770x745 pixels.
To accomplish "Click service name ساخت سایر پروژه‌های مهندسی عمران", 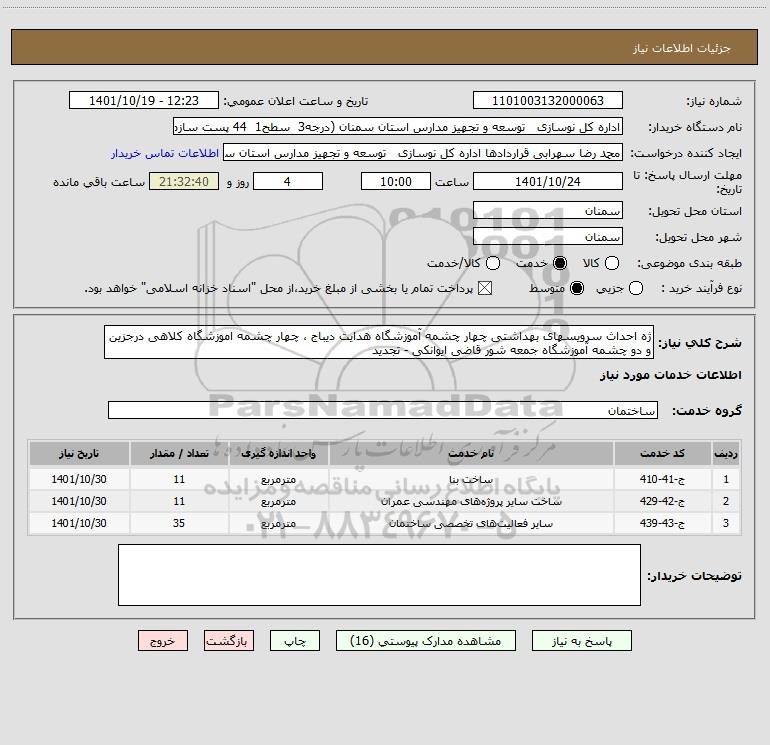I will click(x=471, y=501).
